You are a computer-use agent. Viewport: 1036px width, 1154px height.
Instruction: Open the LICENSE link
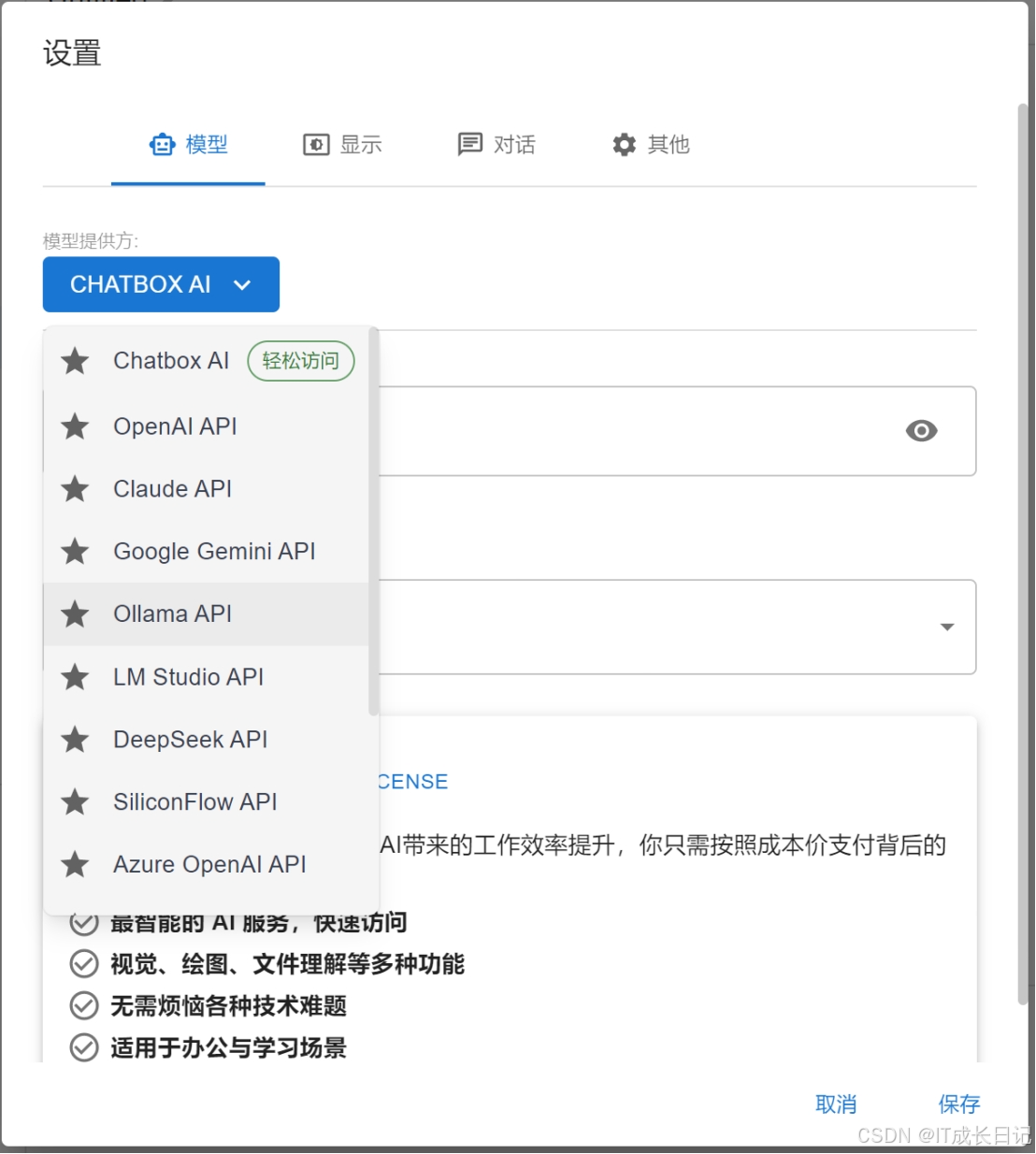click(x=412, y=782)
